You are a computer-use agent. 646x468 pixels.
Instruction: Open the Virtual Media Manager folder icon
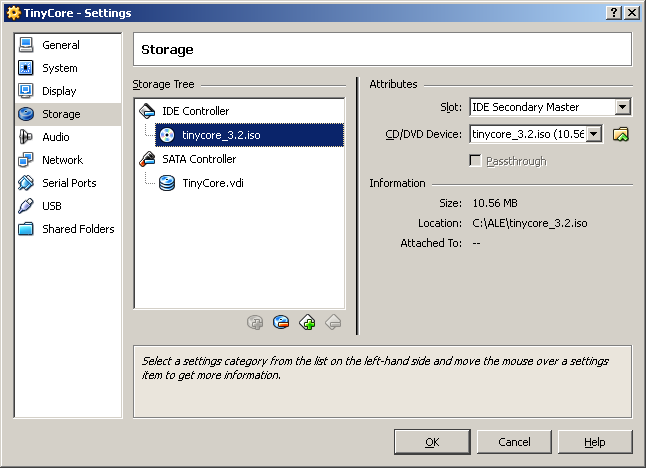pos(621,134)
